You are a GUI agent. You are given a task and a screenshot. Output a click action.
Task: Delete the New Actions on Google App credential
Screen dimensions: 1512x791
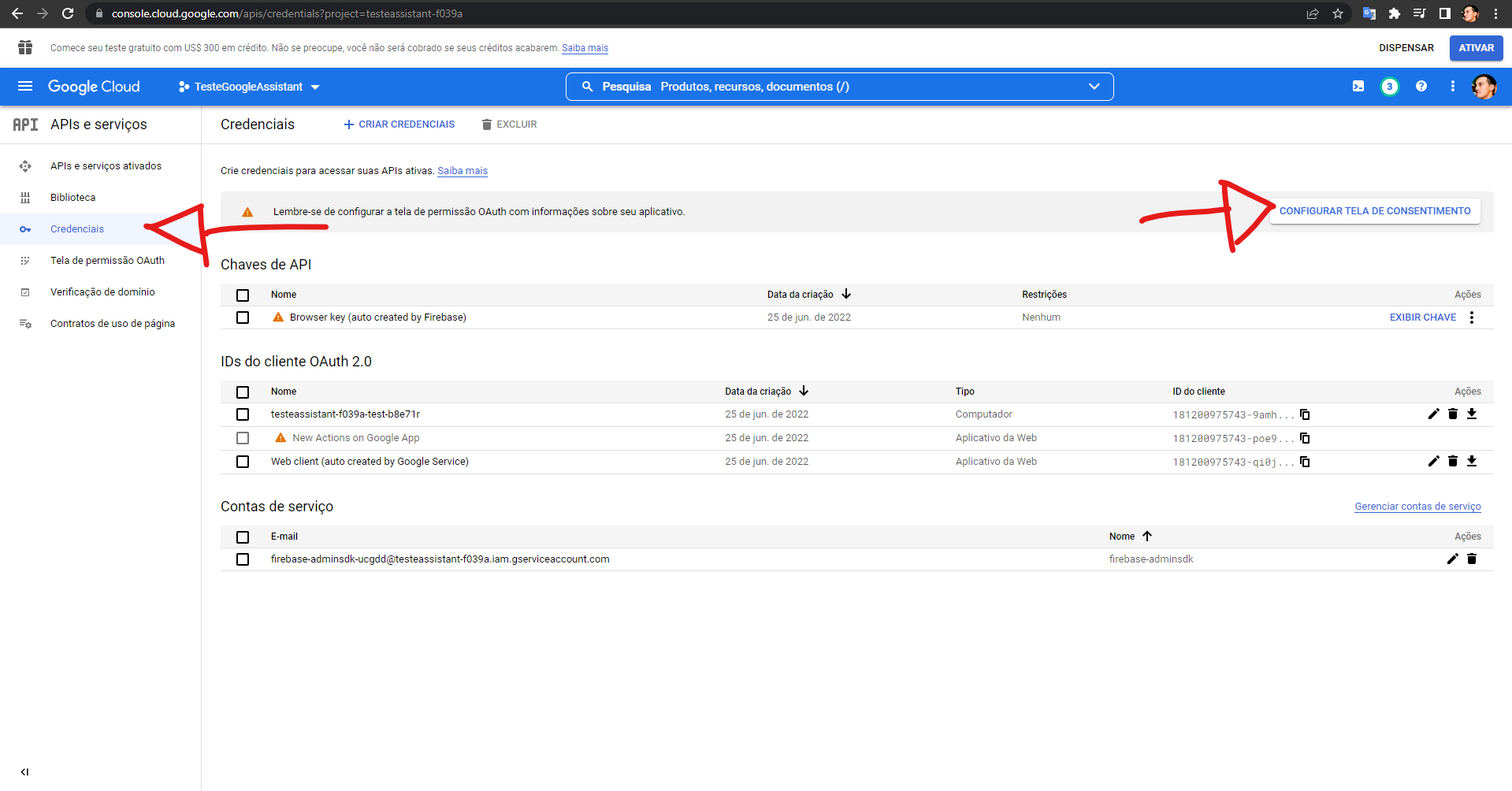(1452, 437)
